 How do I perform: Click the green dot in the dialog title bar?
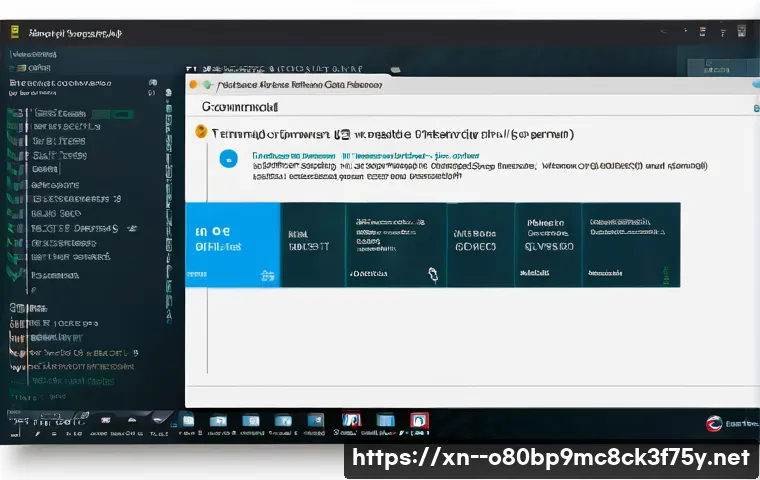[x=207, y=87]
